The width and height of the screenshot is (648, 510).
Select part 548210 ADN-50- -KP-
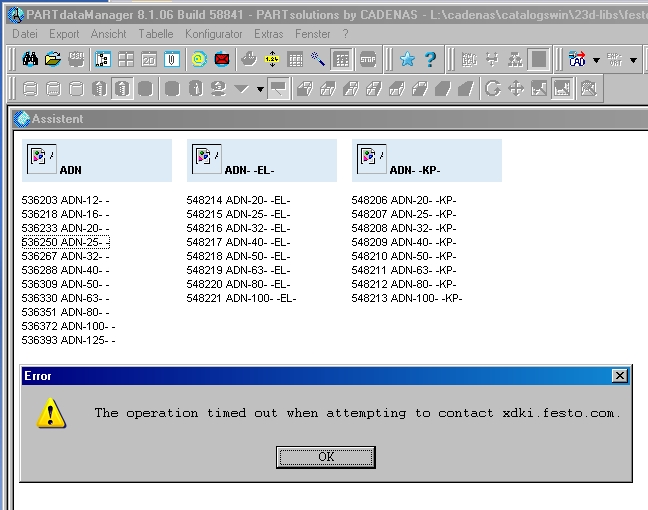[x=404, y=256]
